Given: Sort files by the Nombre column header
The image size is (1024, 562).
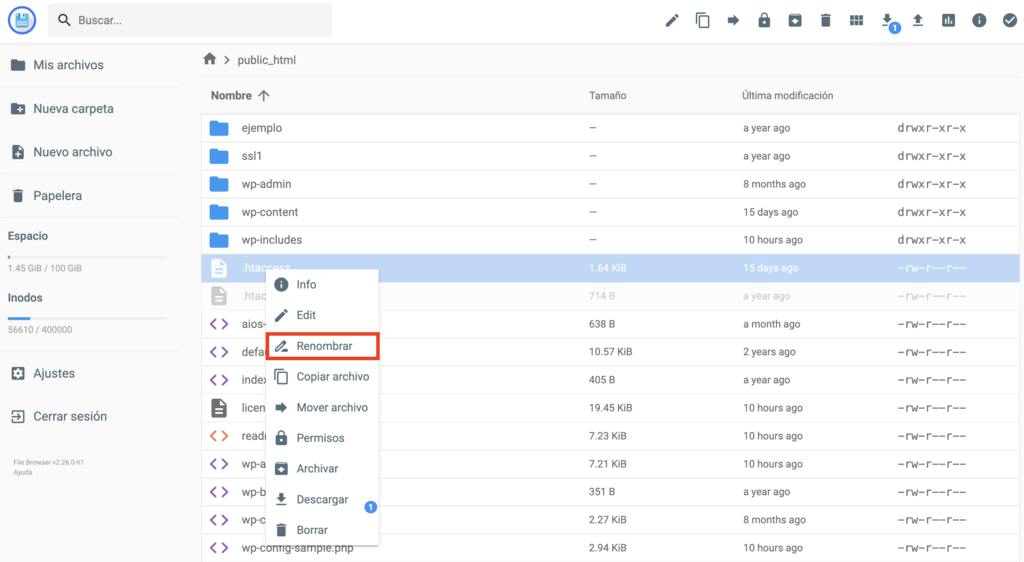Looking at the screenshot, I should click(231, 96).
